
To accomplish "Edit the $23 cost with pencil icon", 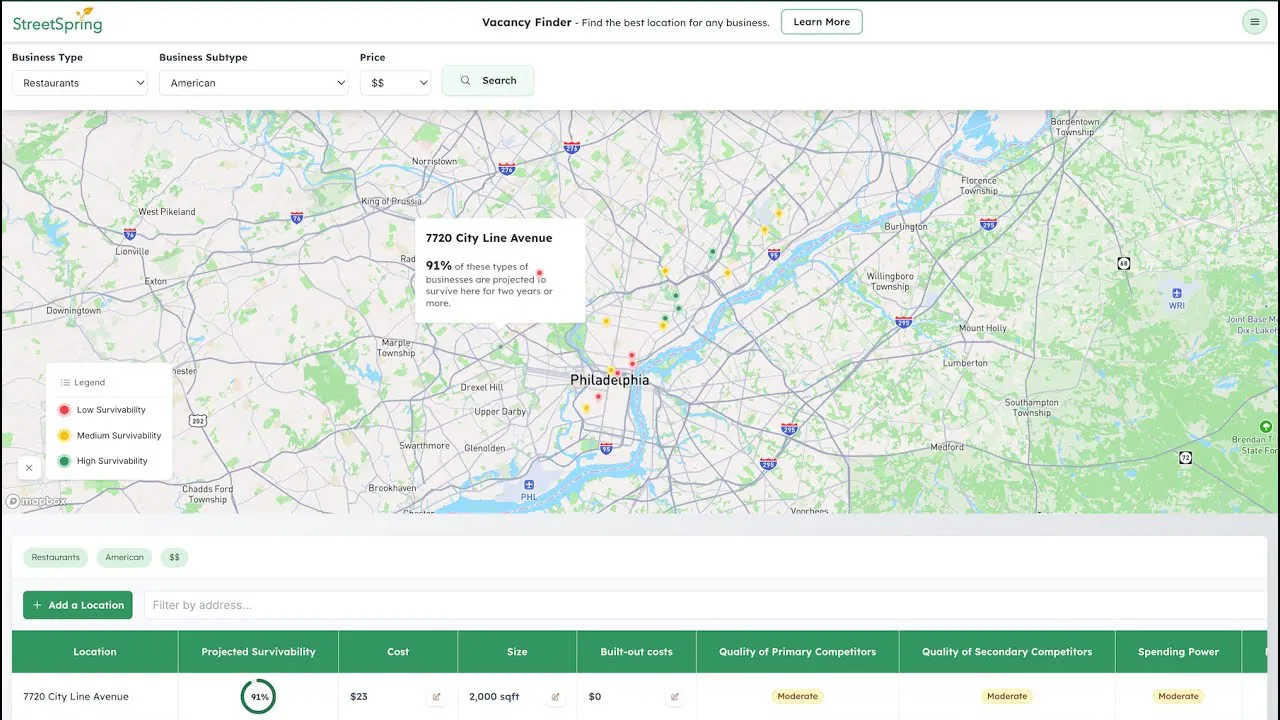I will pos(436,697).
